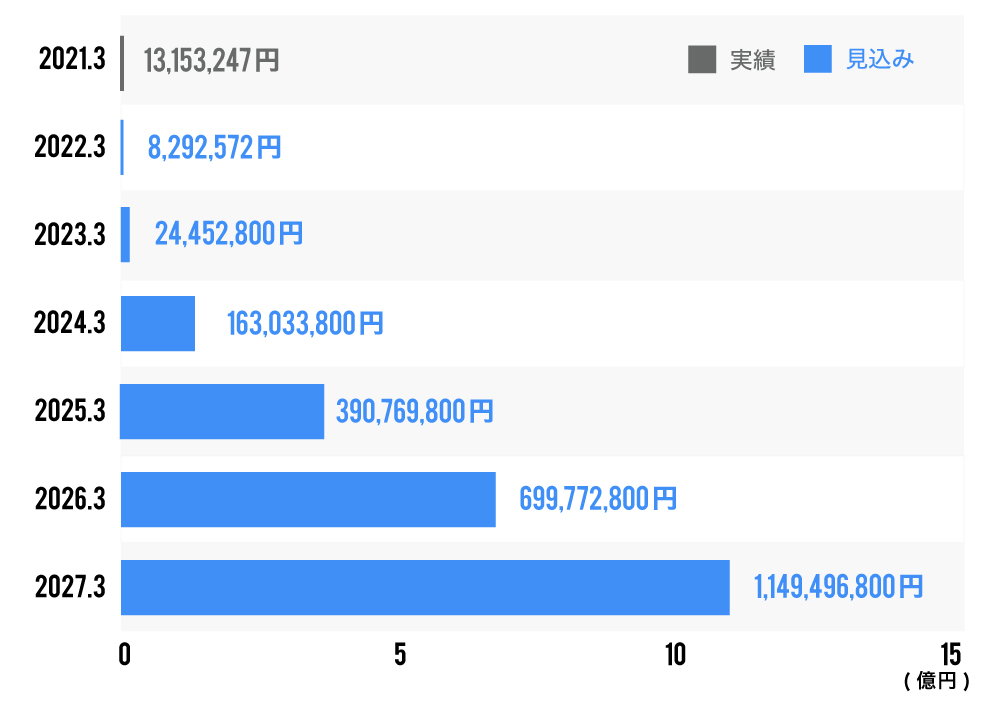This screenshot has width=1000, height=707.
Task: Click the 2027.3 blue bar
Action: coord(425,587)
